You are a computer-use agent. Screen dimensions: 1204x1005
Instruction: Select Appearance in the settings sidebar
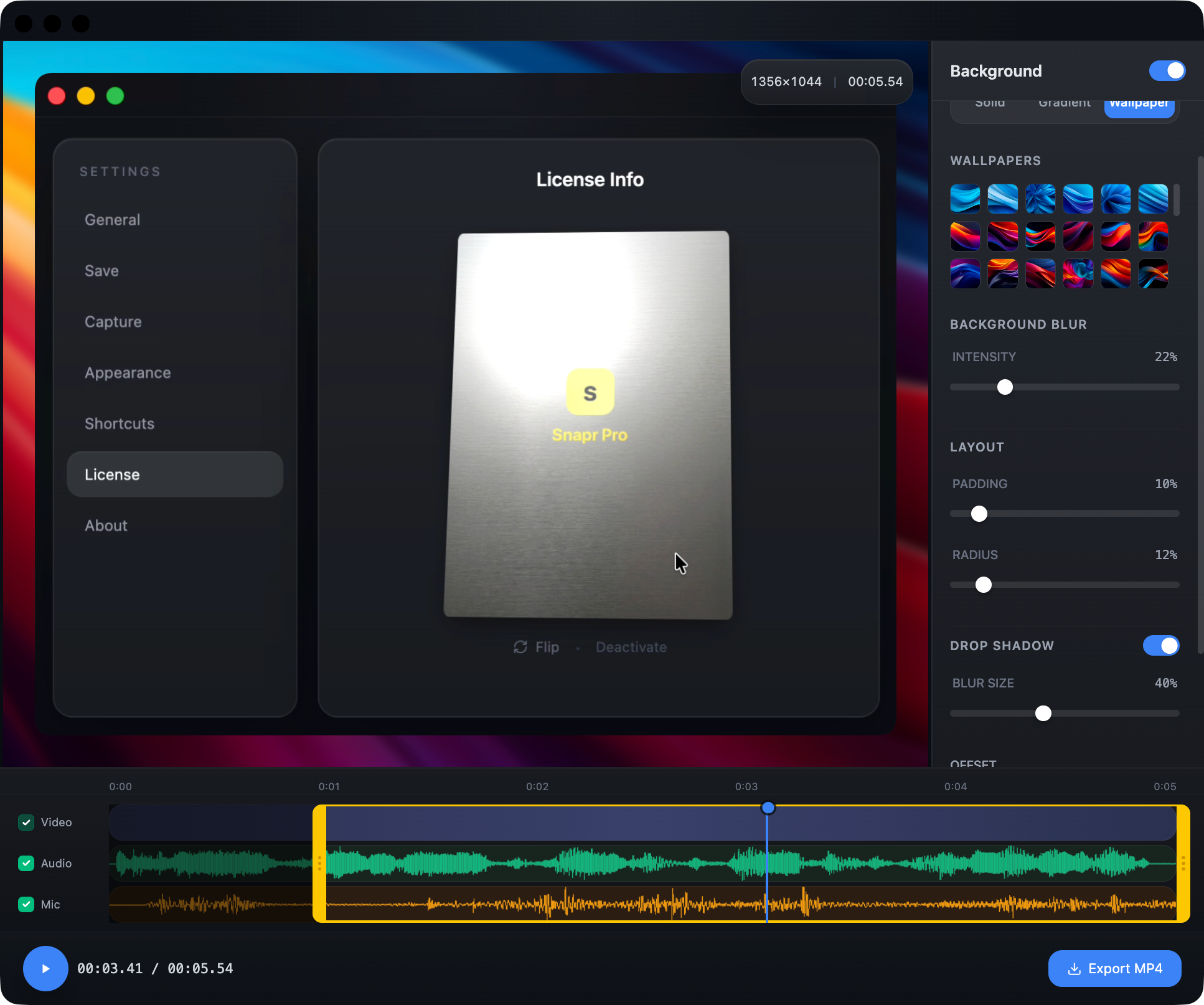coord(128,372)
